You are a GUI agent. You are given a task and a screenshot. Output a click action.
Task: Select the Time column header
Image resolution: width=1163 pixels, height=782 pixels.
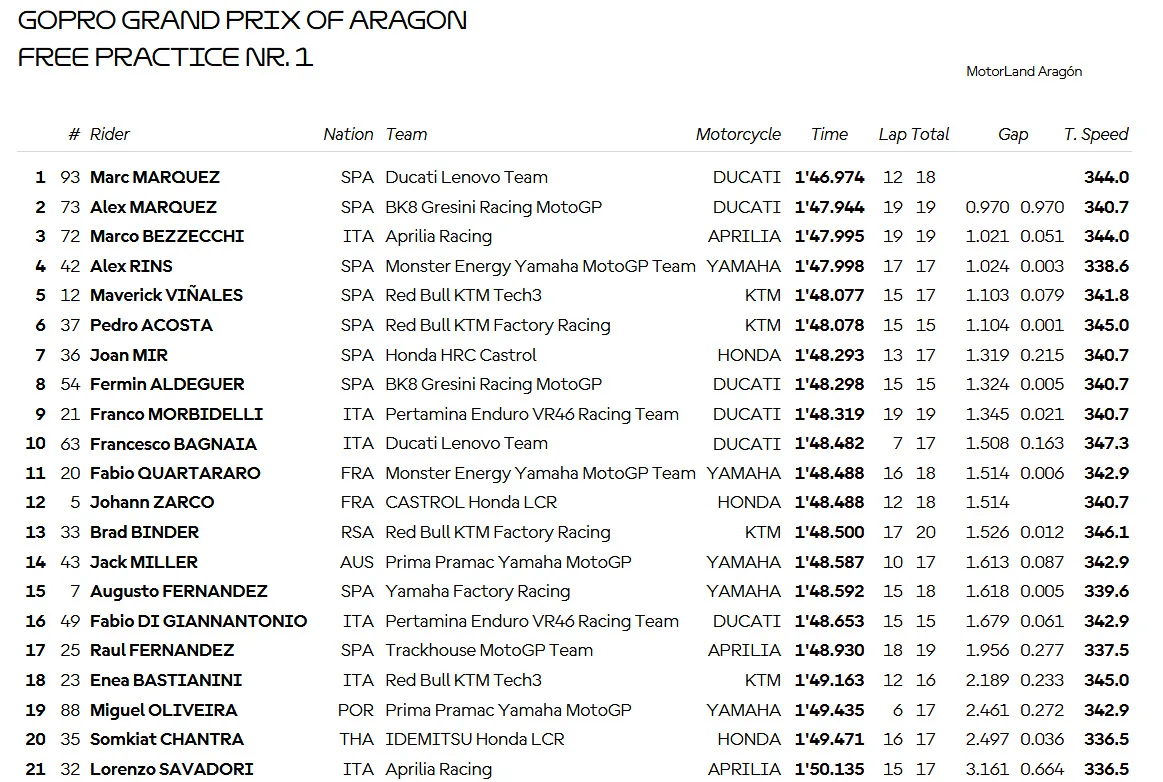[828, 134]
